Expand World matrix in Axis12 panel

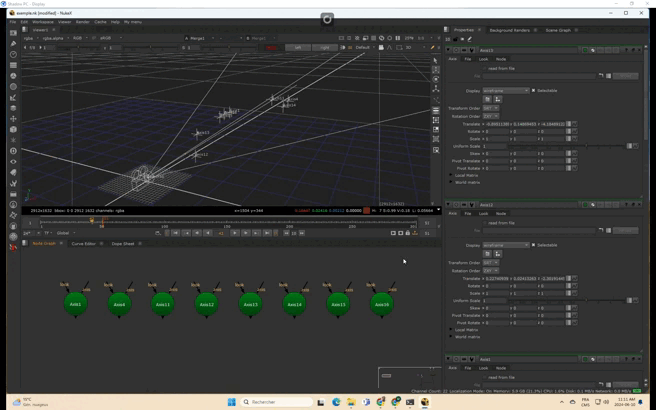coord(451,337)
